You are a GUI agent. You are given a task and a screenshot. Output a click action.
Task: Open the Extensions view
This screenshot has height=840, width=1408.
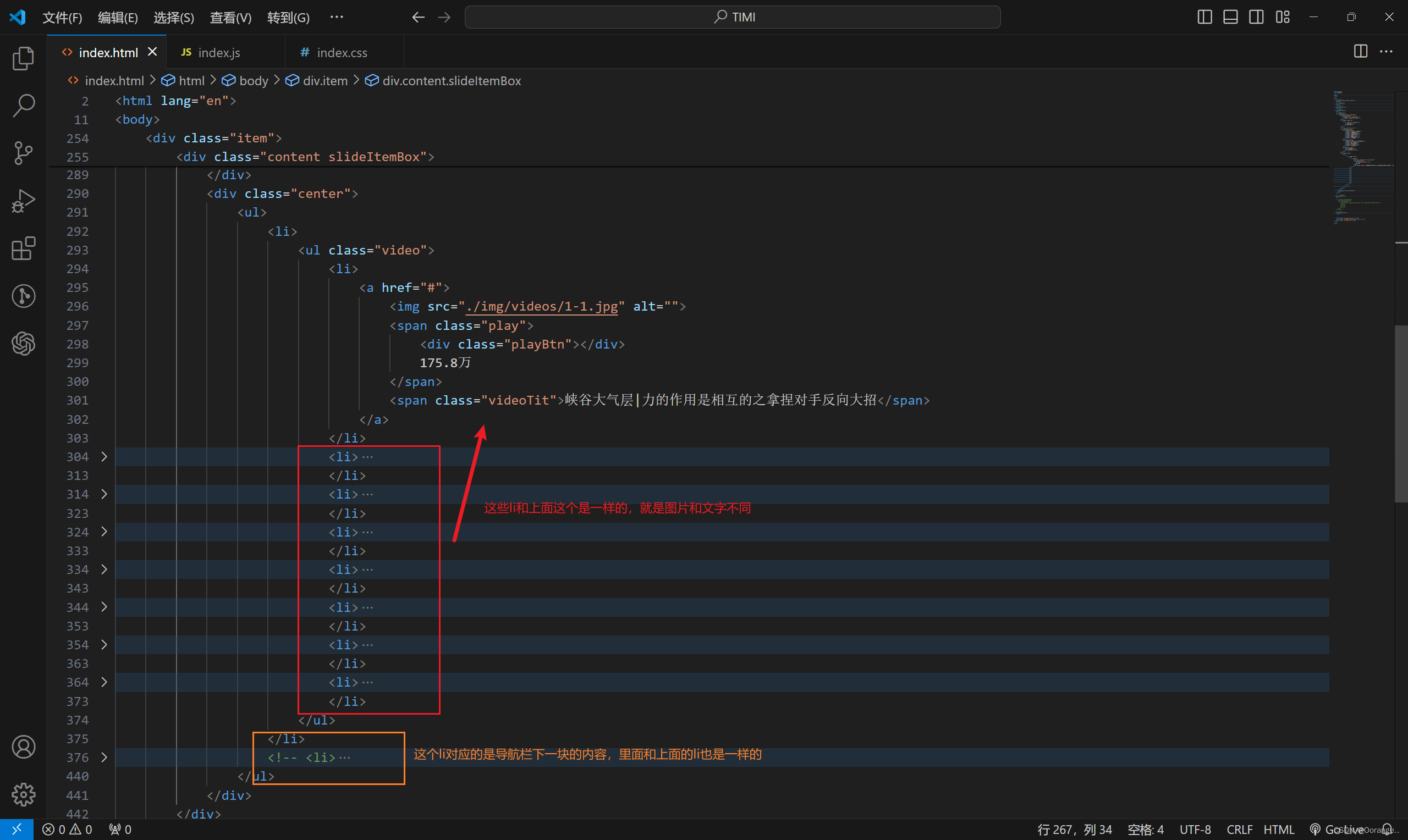(23, 248)
